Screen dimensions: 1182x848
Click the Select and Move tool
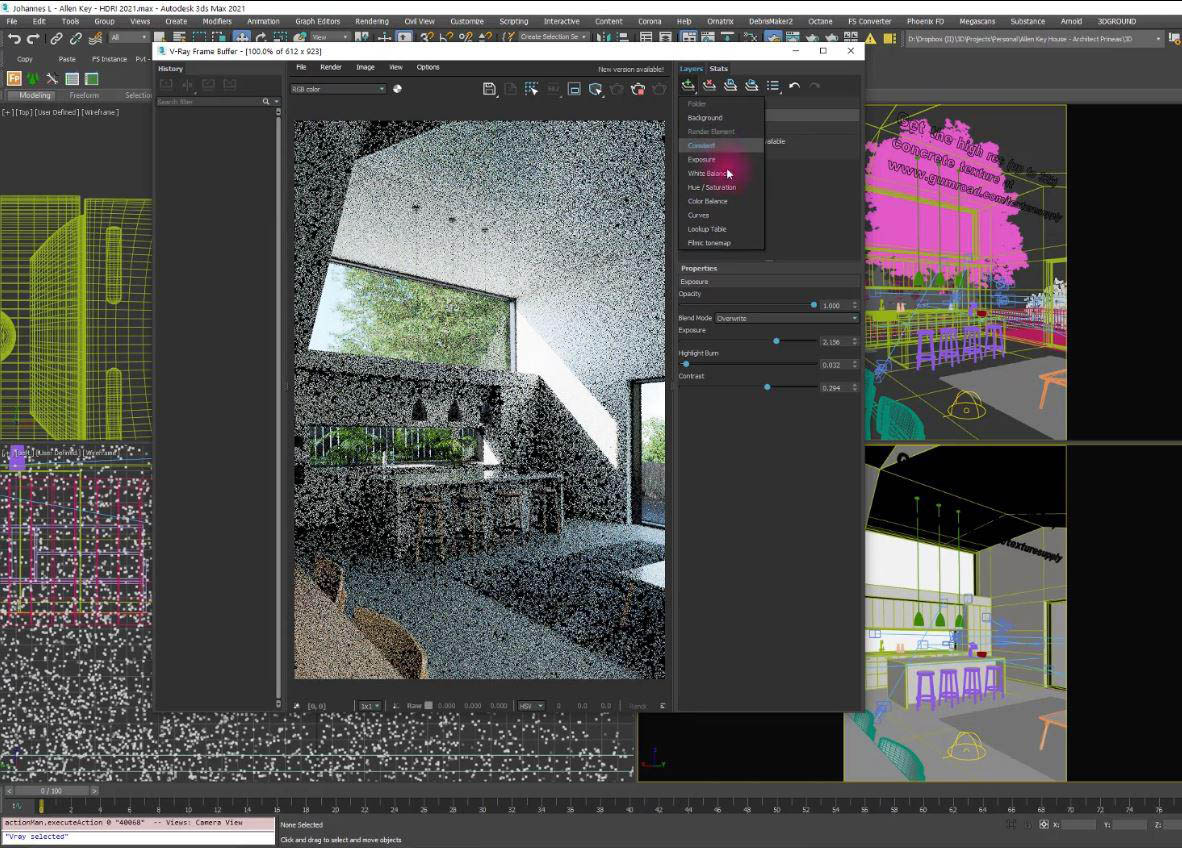(242, 38)
